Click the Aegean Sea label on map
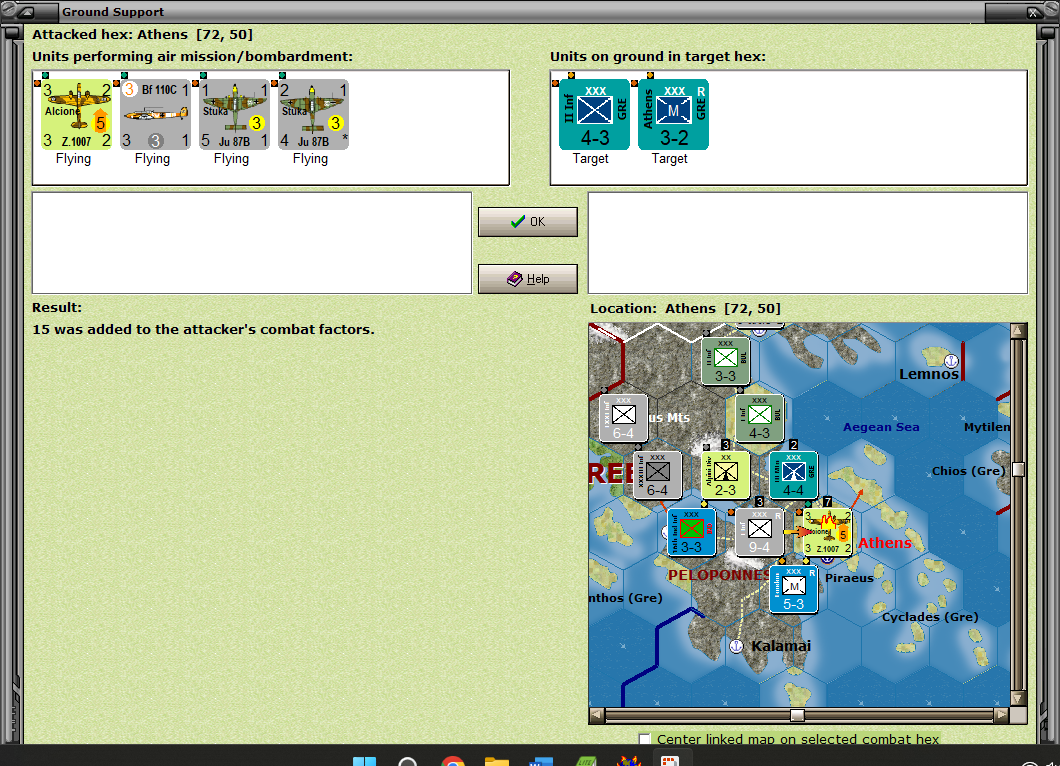This screenshot has height=766, width=1060. [881, 427]
